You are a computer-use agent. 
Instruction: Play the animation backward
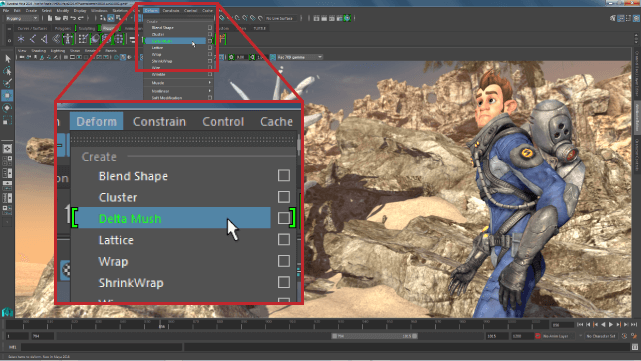point(603,325)
